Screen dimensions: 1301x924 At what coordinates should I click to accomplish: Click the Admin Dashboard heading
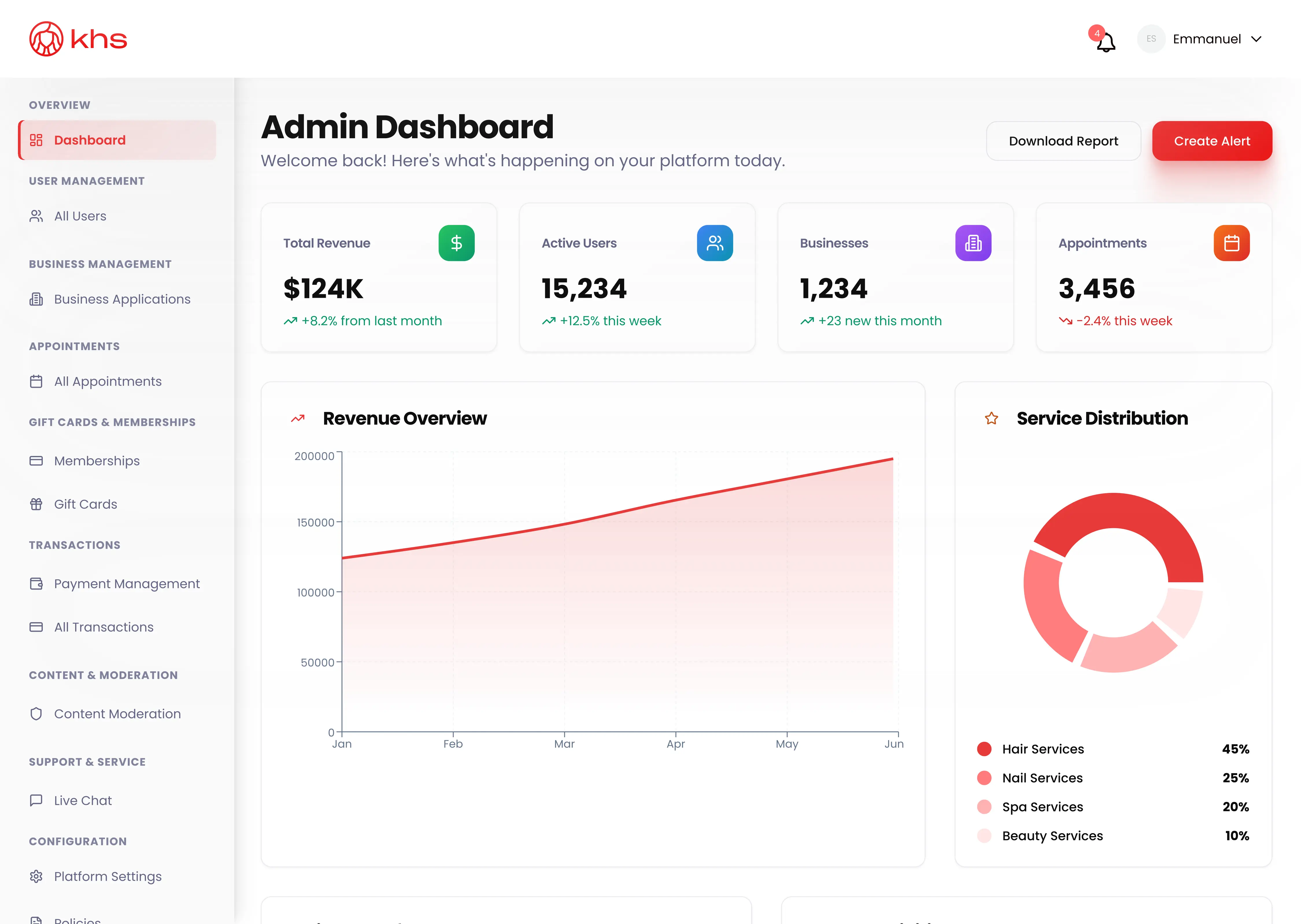(x=407, y=126)
